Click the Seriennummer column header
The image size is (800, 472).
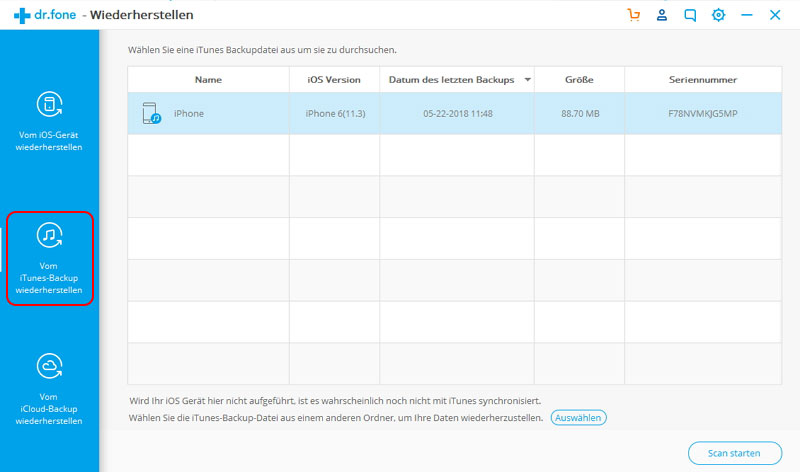[703, 80]
